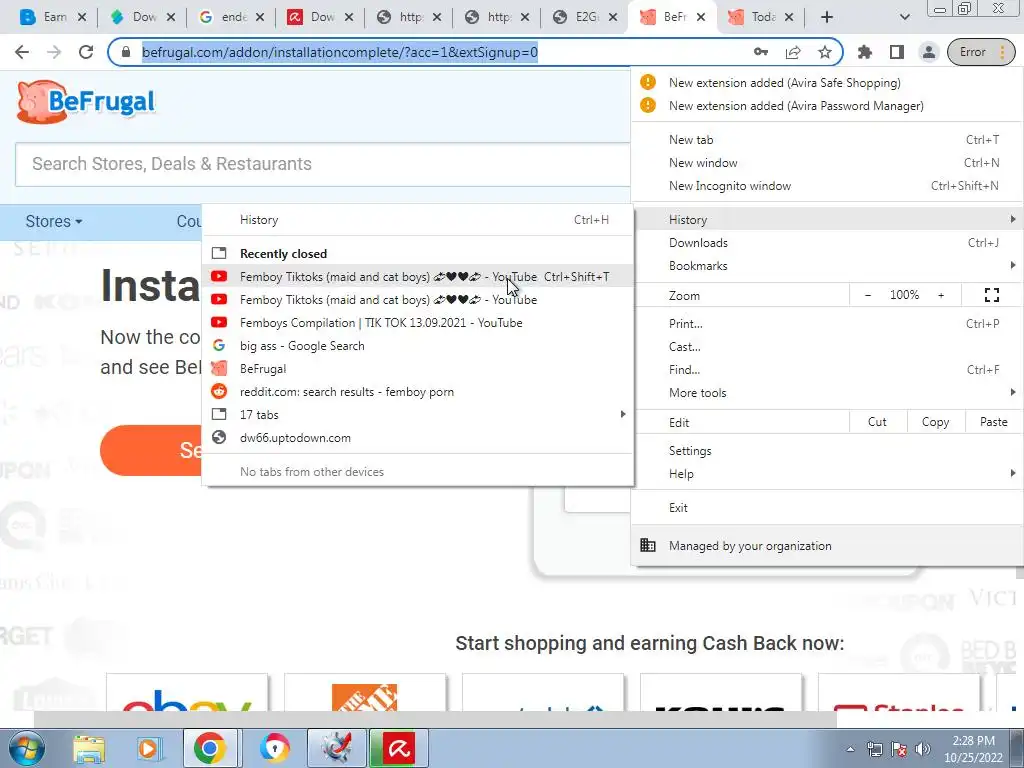Click Managed by your organization

click(827, 545)
